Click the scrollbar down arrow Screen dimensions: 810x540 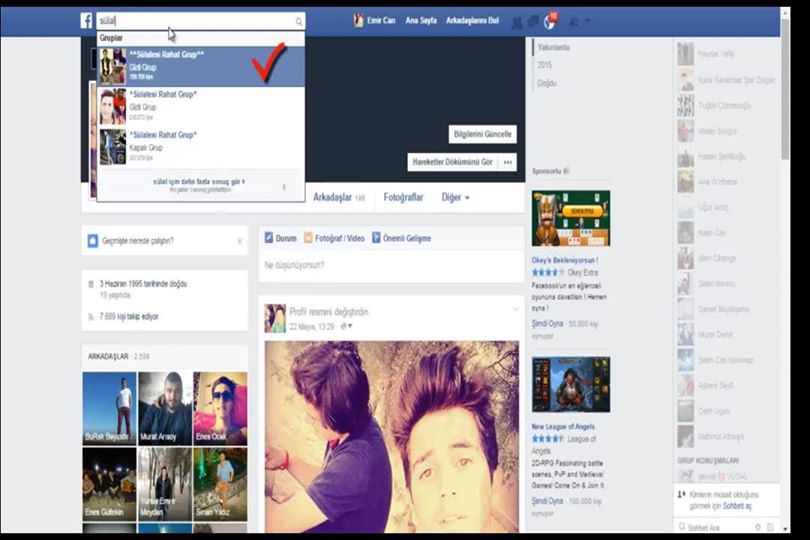785,529
